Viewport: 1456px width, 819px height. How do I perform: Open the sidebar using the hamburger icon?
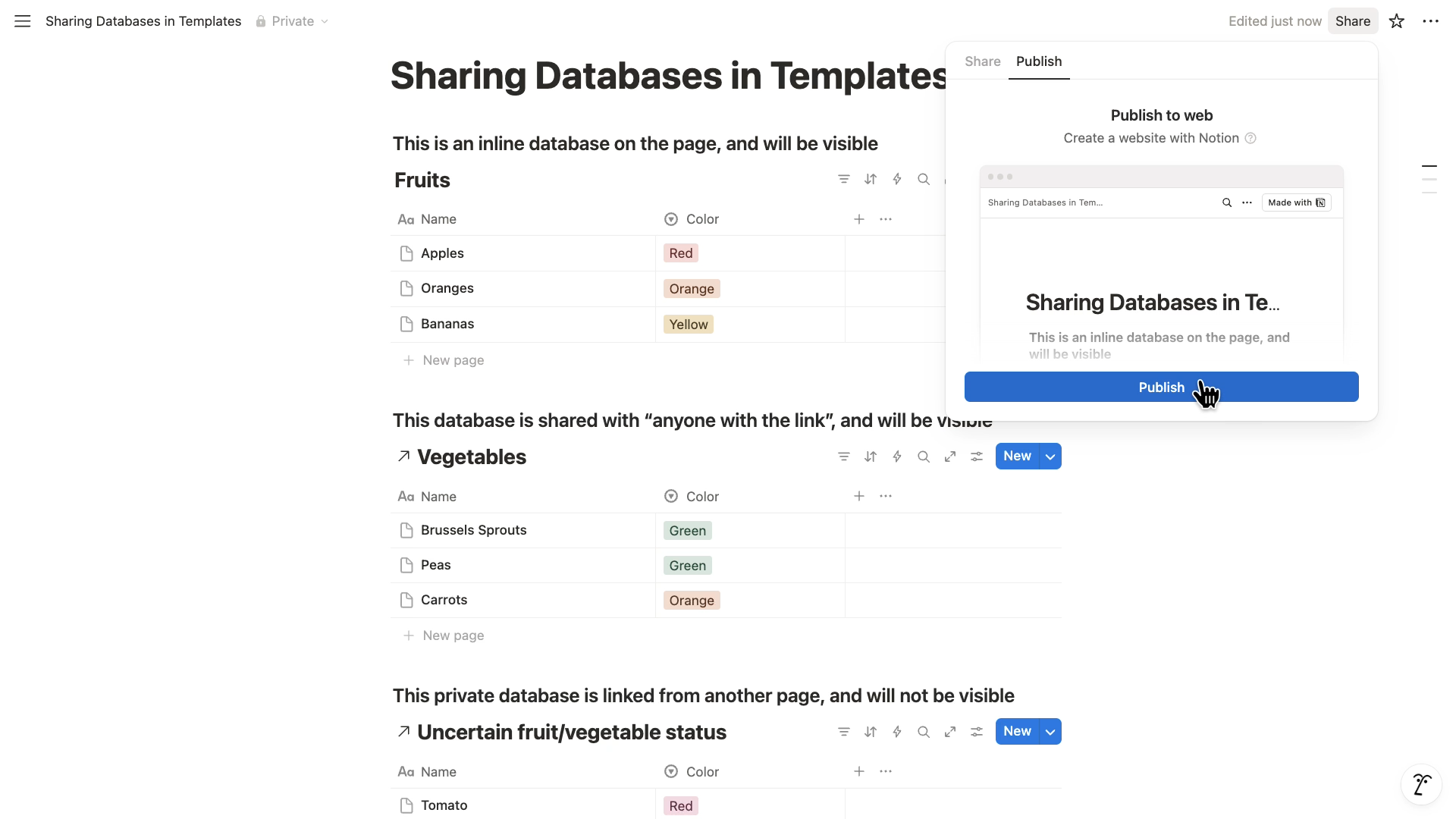(x=22, y=20)
